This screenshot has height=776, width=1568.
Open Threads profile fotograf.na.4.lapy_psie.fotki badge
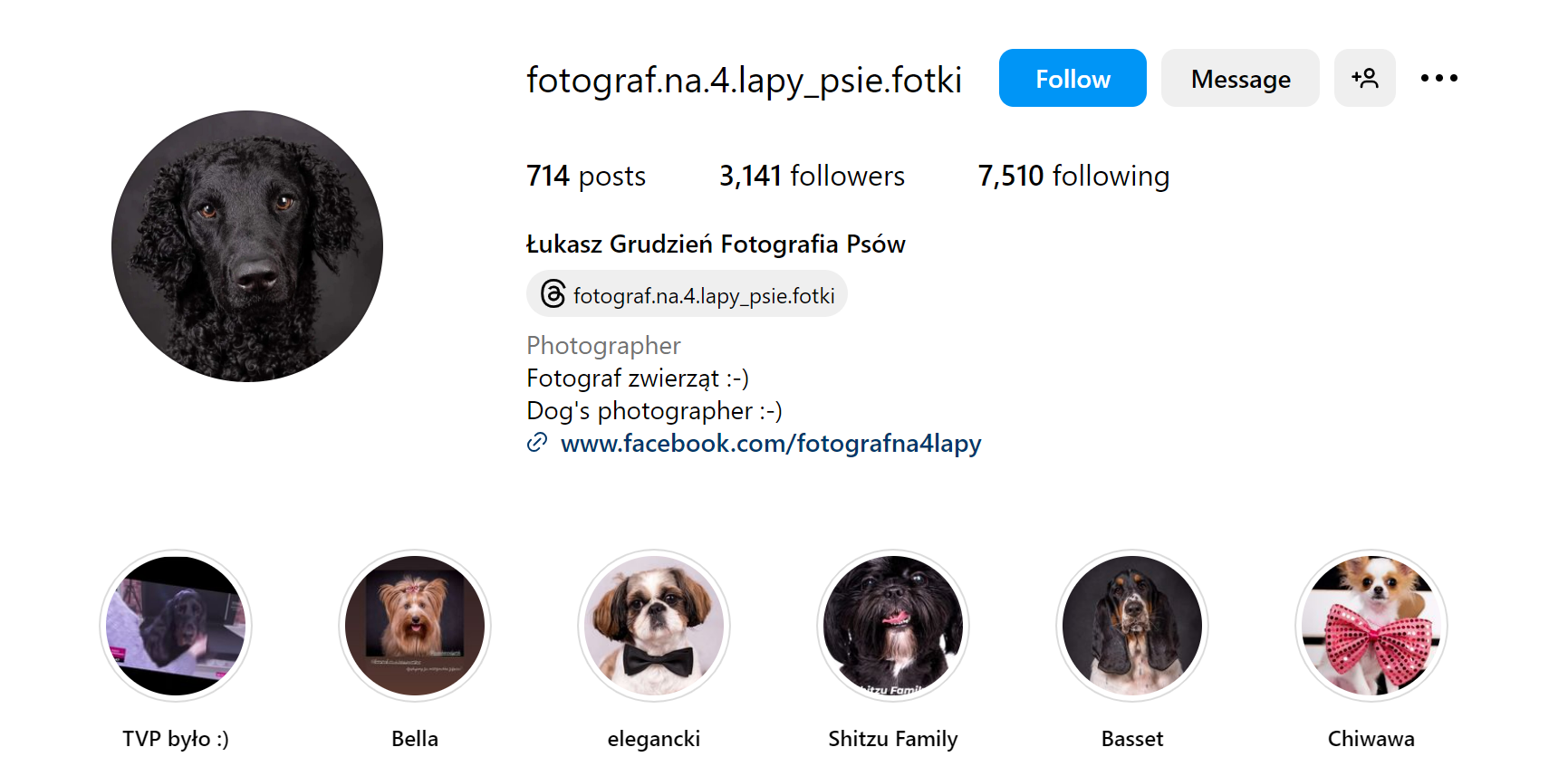click(x=687, y=294)
